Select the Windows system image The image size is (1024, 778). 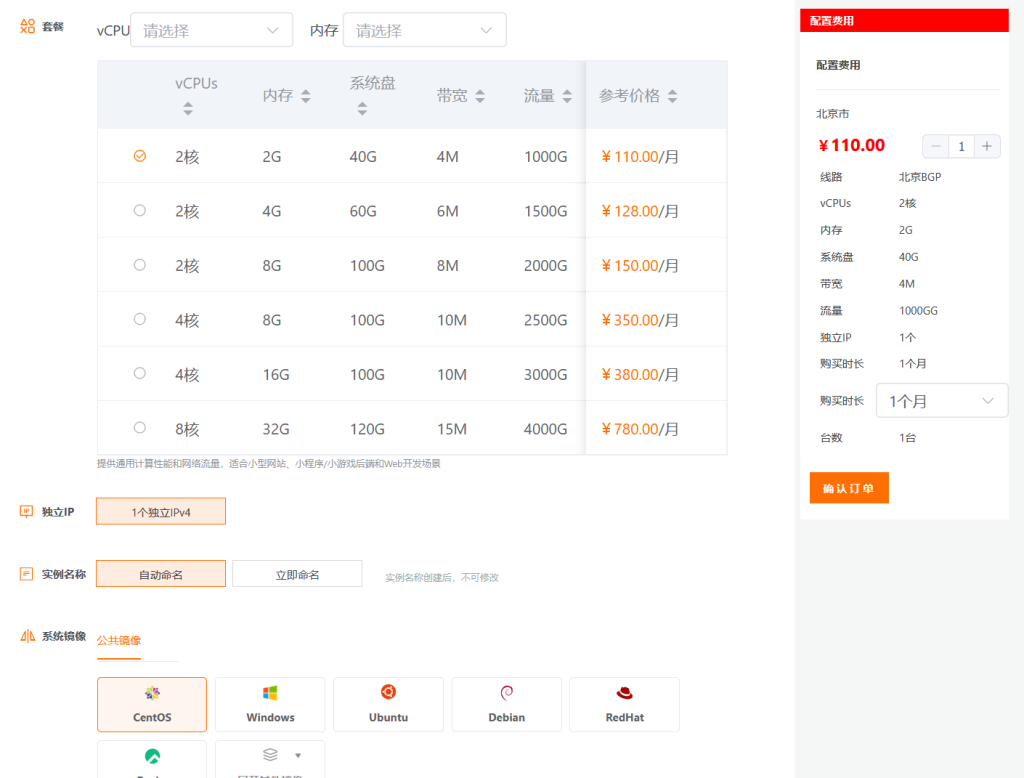(269, 704)
